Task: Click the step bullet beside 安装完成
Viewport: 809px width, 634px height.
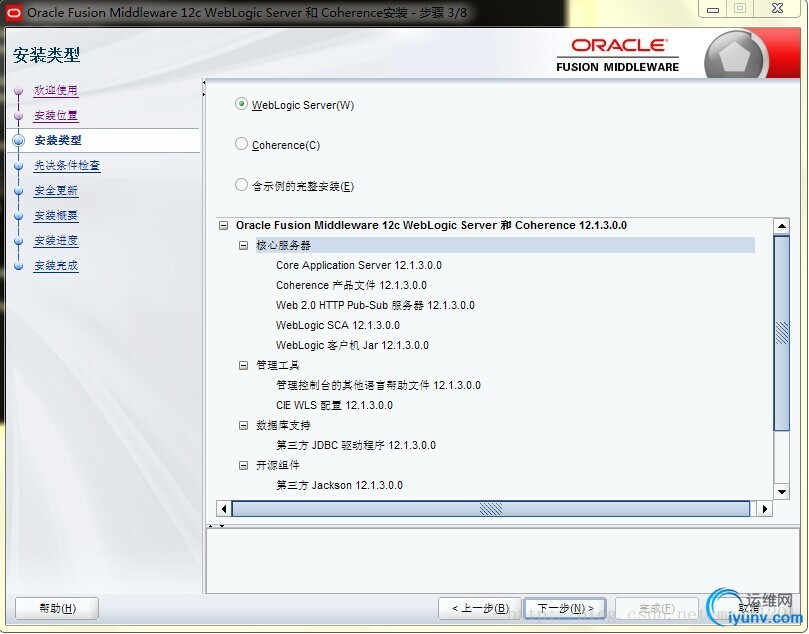Action: (19, 266)
